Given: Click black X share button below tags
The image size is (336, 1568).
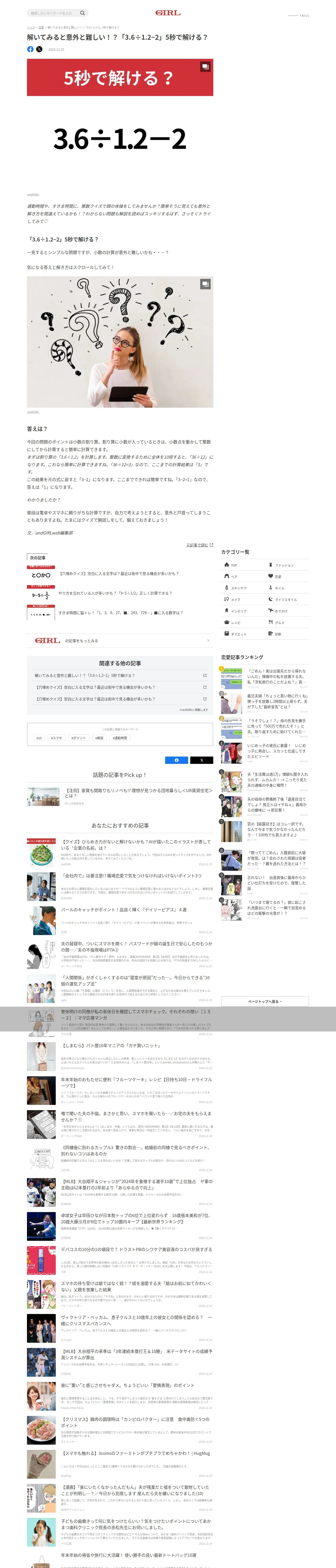Looking at the screenshot, I should (202, 760).
